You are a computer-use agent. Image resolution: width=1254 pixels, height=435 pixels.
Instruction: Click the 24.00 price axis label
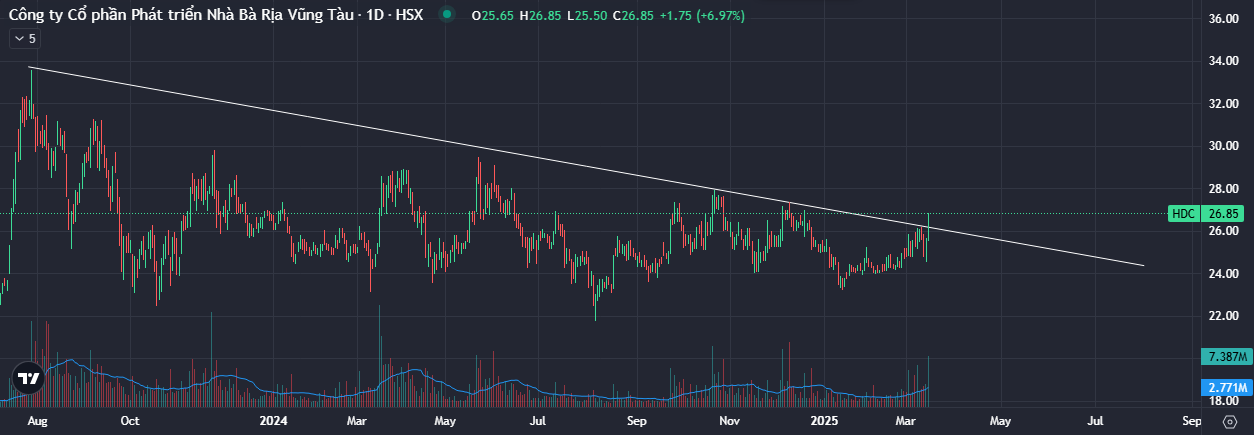(x=1224, y=274)
